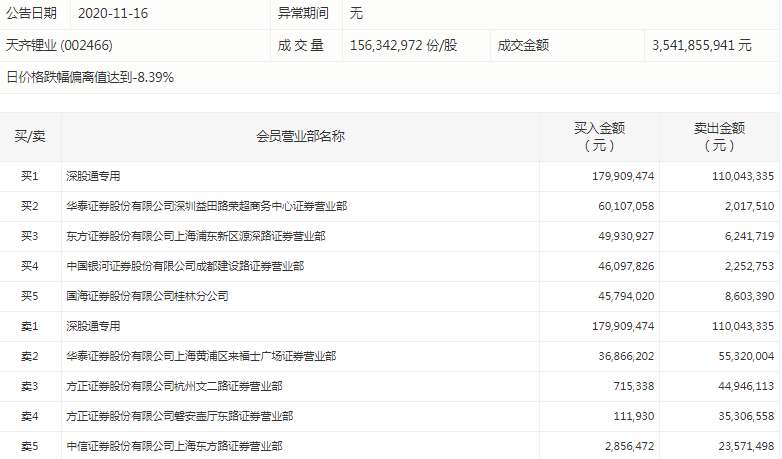Select announcement date value 2020-11-16
782x459 pixels.
(113, 13)
